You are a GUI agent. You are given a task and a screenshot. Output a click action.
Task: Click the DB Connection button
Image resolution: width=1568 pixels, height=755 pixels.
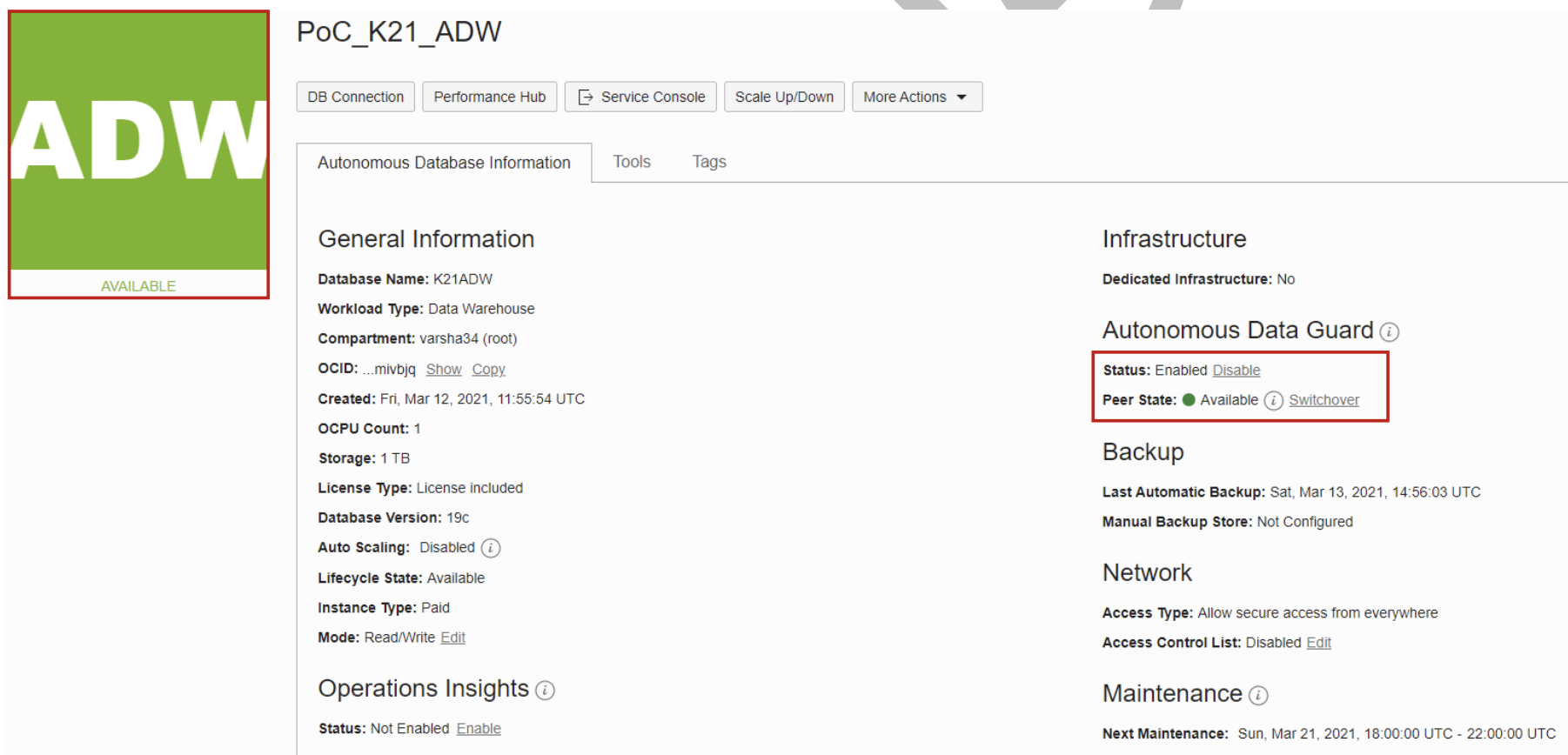355,97
